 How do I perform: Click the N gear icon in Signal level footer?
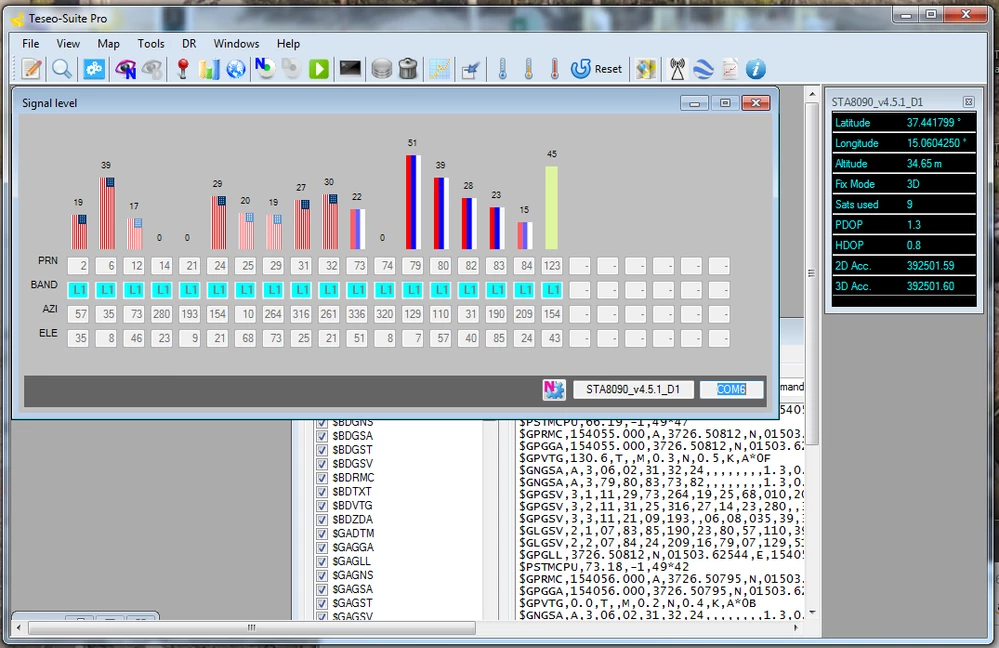point(554,389)
